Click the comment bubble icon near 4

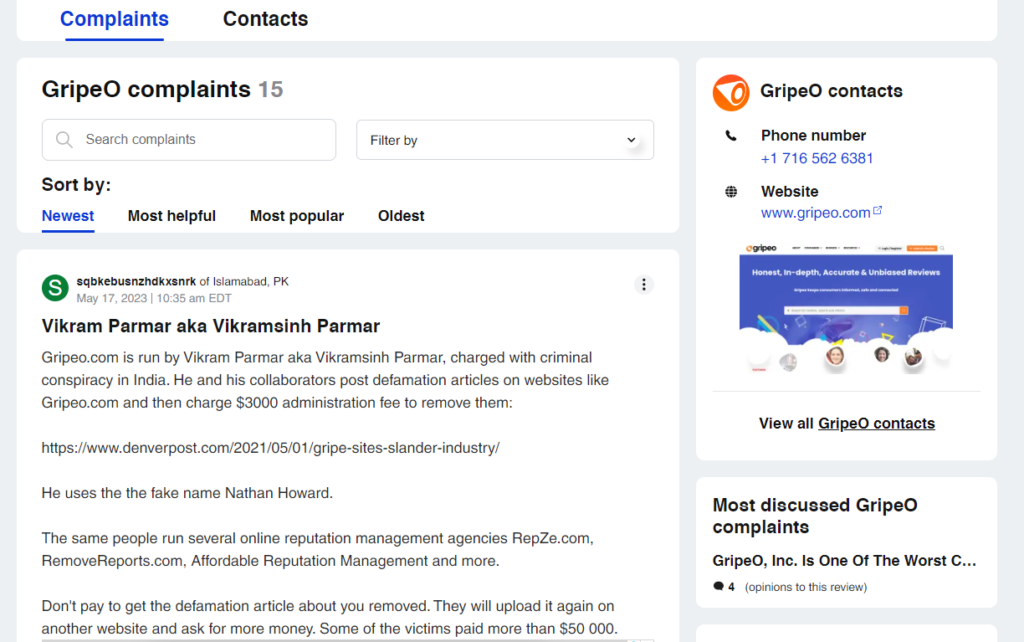[x=718, y=587]
